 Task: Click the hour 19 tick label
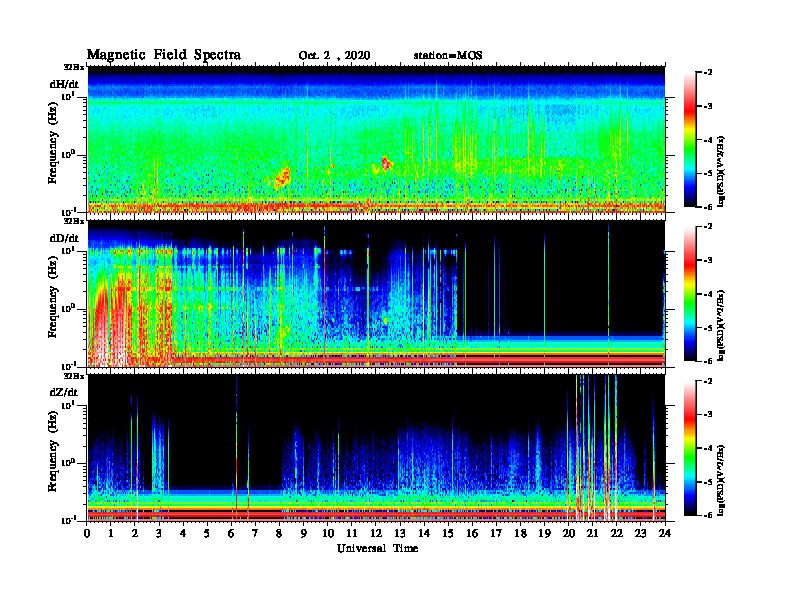pyautogui.click(x=544, y=533)
